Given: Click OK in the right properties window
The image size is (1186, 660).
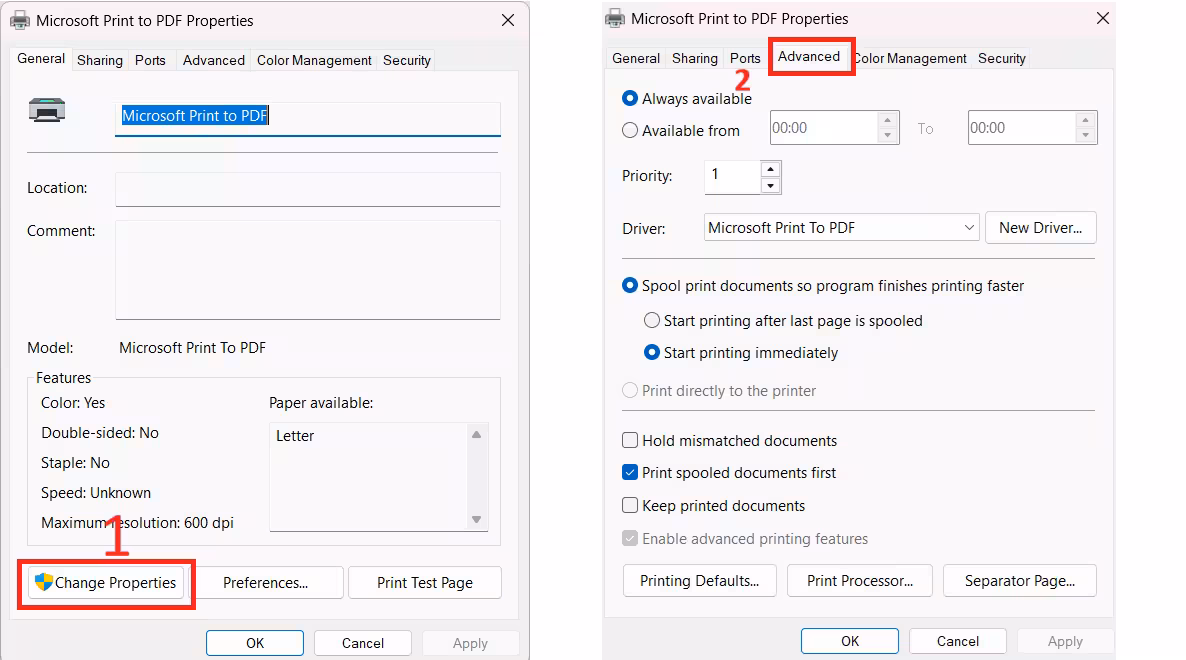Looking at the screenshot, I should (x=850, y=641).
